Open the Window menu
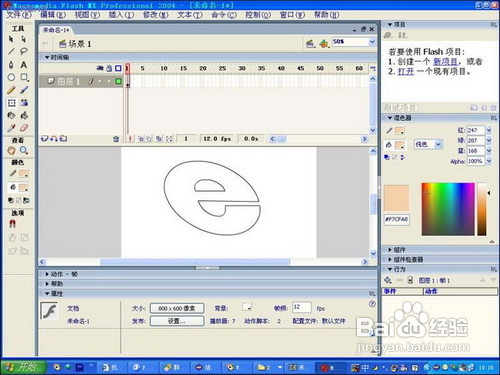Image resolution: width=500 pixels, height=375 pixels. click(x=292, y=15)
